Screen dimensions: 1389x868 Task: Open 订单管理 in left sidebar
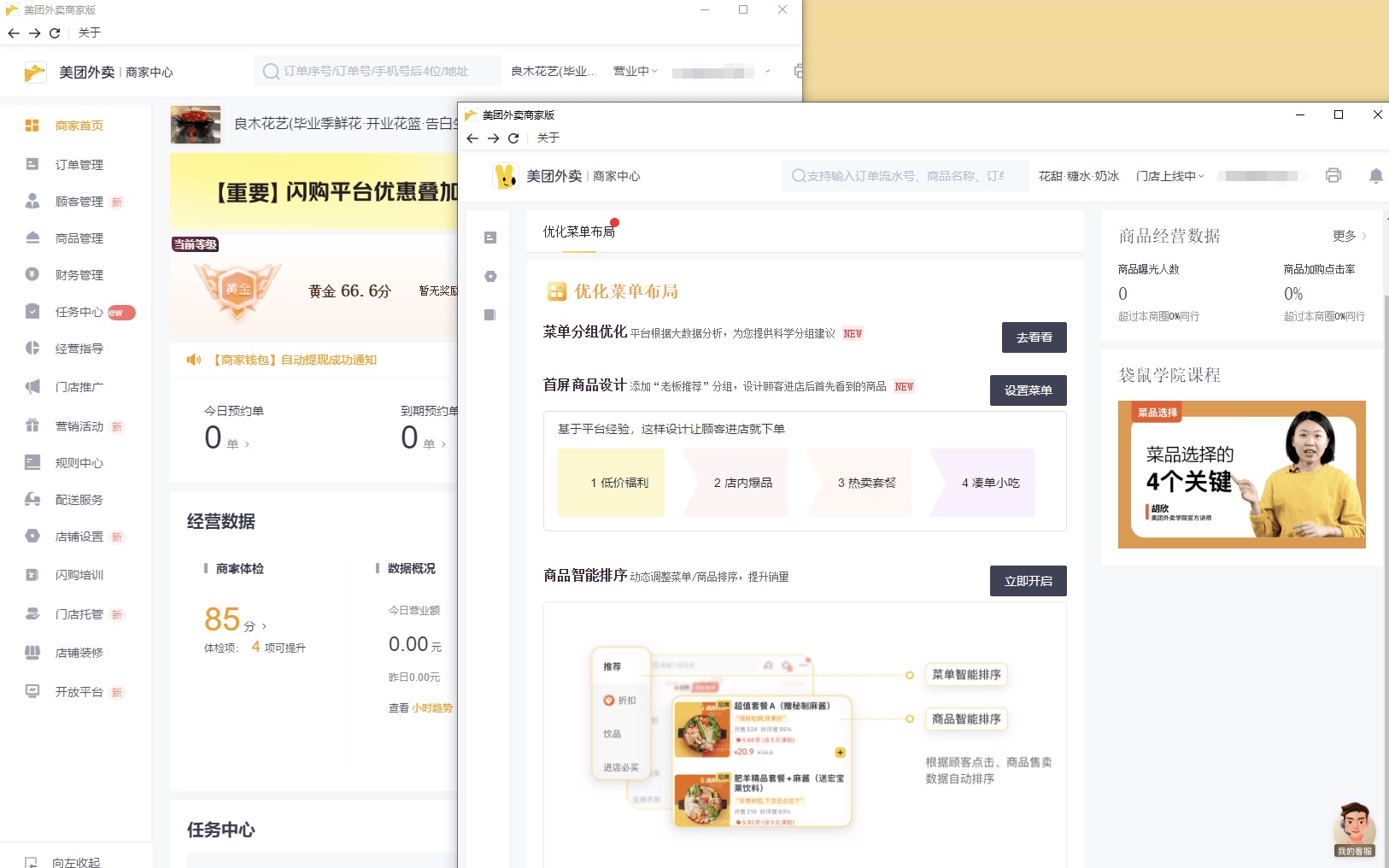(79, 165)
